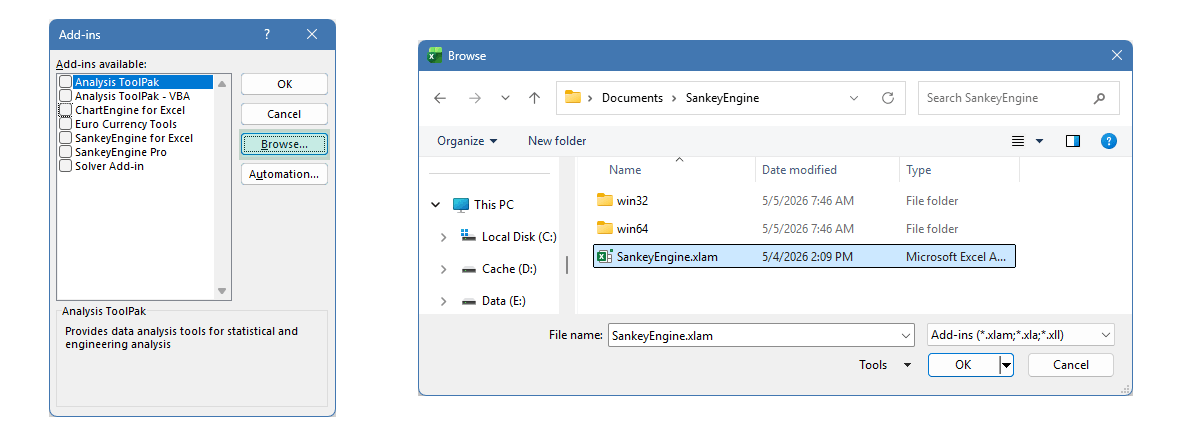Click the Search SankeyEngine field
This screenshot has height=435, width=1200.
pyautogui.click(x=1018, y=98)
